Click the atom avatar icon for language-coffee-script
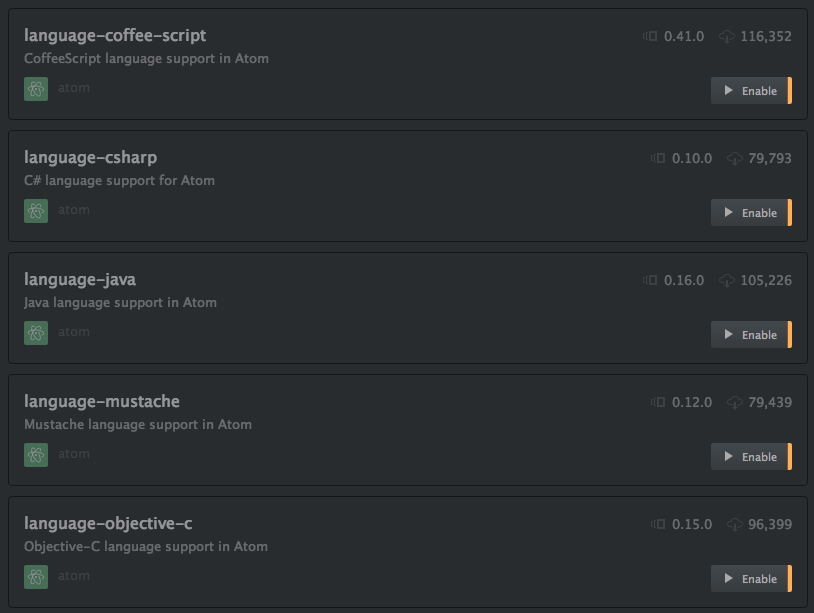The image size is (814, 613). 36,89
